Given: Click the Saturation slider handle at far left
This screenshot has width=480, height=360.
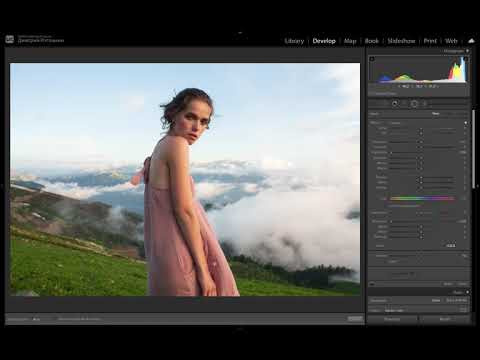Looking at the screenshot, I should pyautogui.click(x=391, y=221).
